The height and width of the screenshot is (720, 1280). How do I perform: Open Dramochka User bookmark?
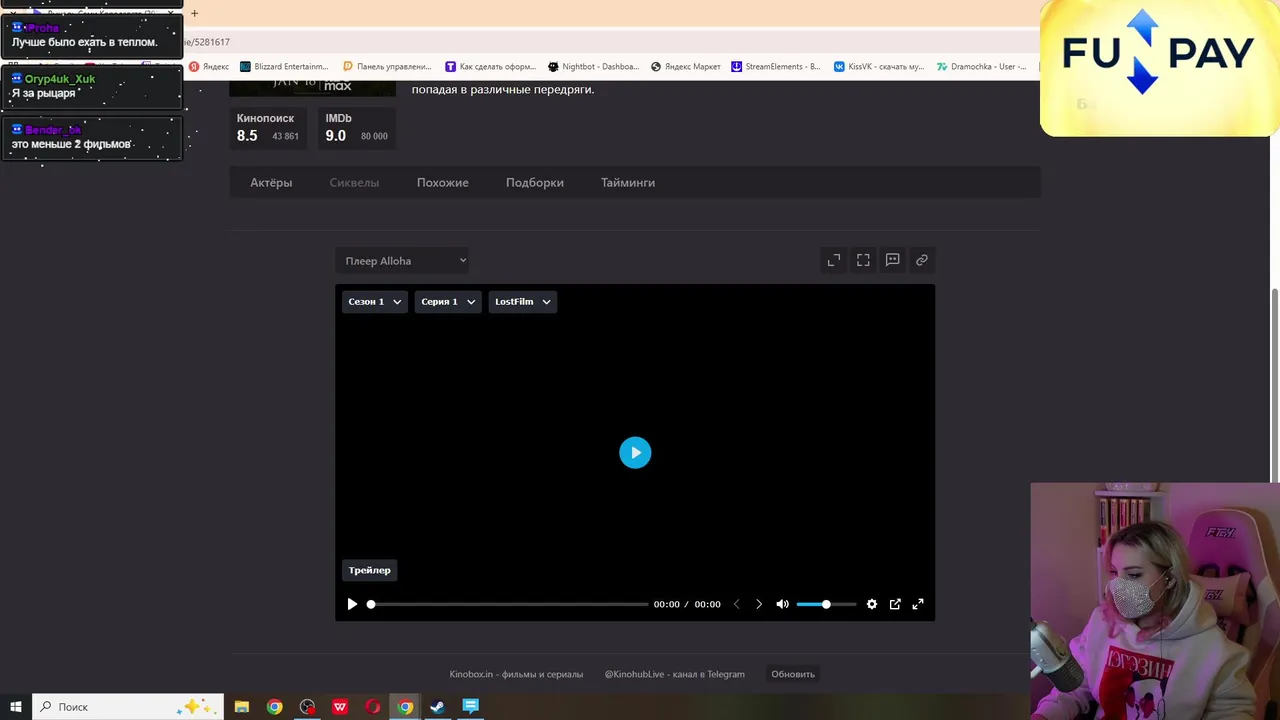(x=982, y=67)
